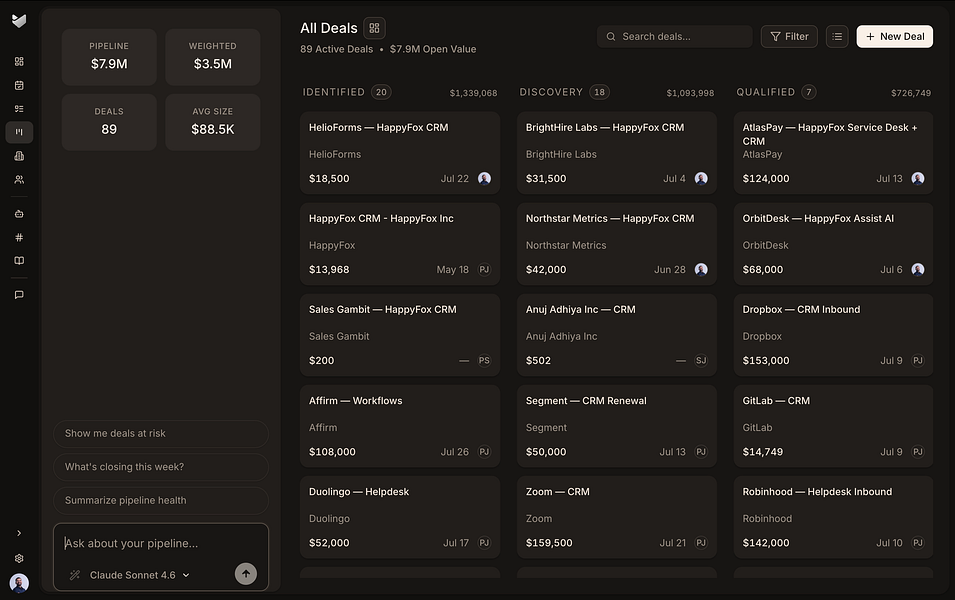Open the Segment — CRM Renewal deal

click(617, 426)
